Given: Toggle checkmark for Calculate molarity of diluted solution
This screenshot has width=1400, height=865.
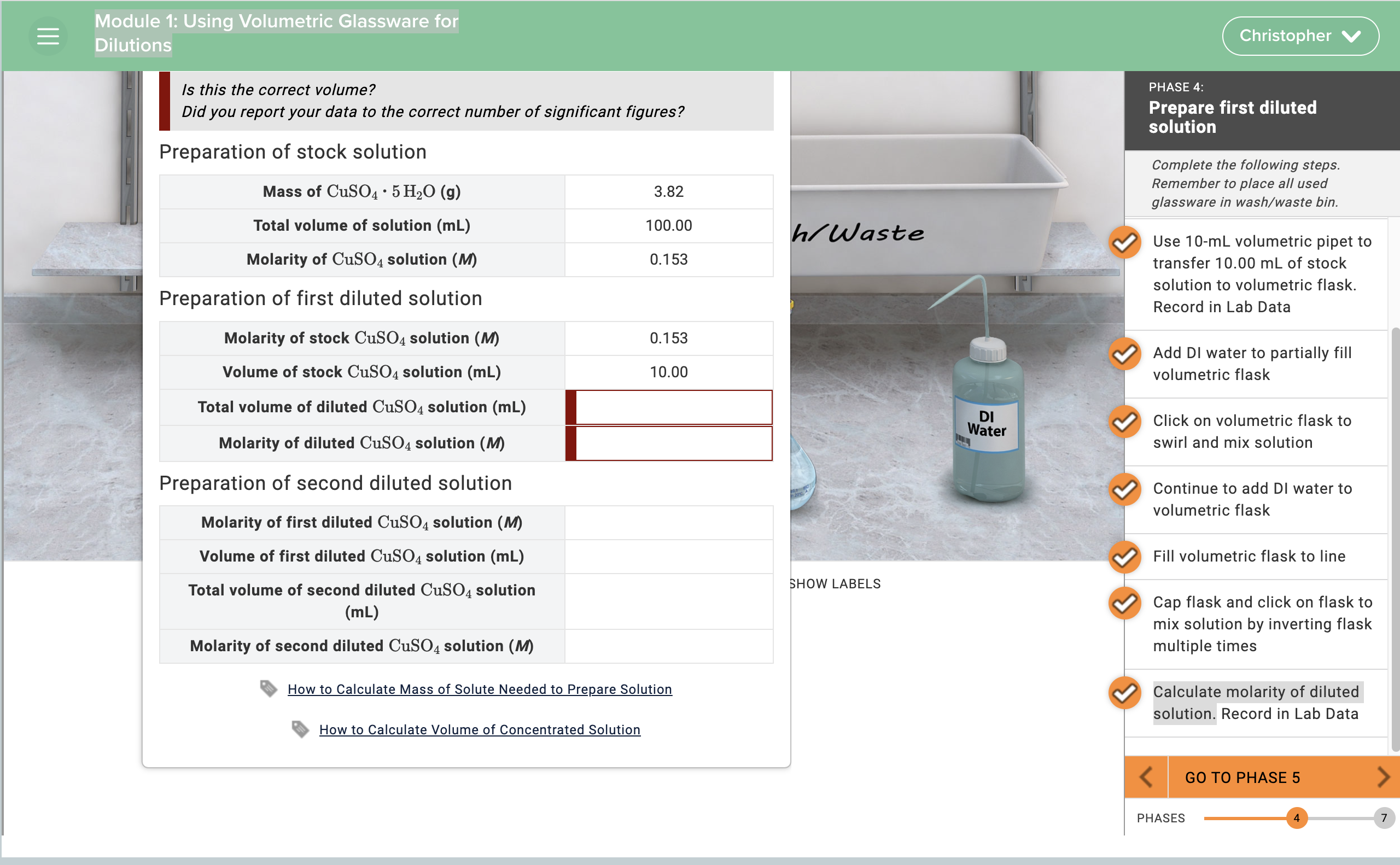Looking at the screenshot, I should point(1125,693).
